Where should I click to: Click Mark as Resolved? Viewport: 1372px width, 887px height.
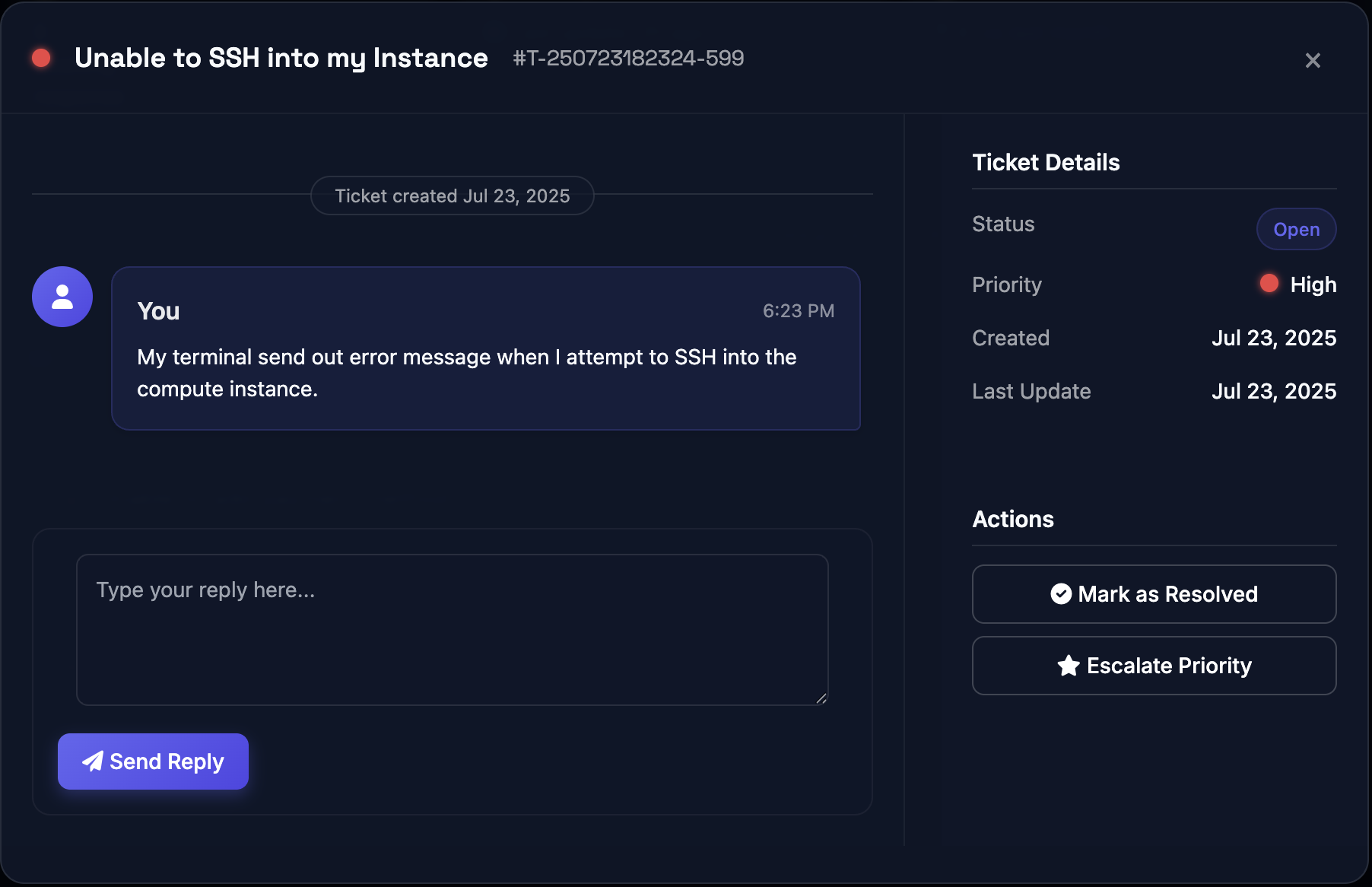1153,594
